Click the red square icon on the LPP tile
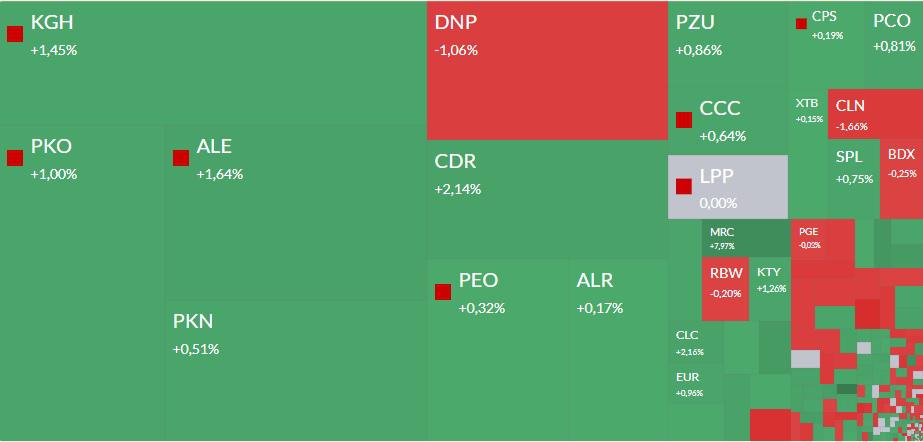 (684, 186)
